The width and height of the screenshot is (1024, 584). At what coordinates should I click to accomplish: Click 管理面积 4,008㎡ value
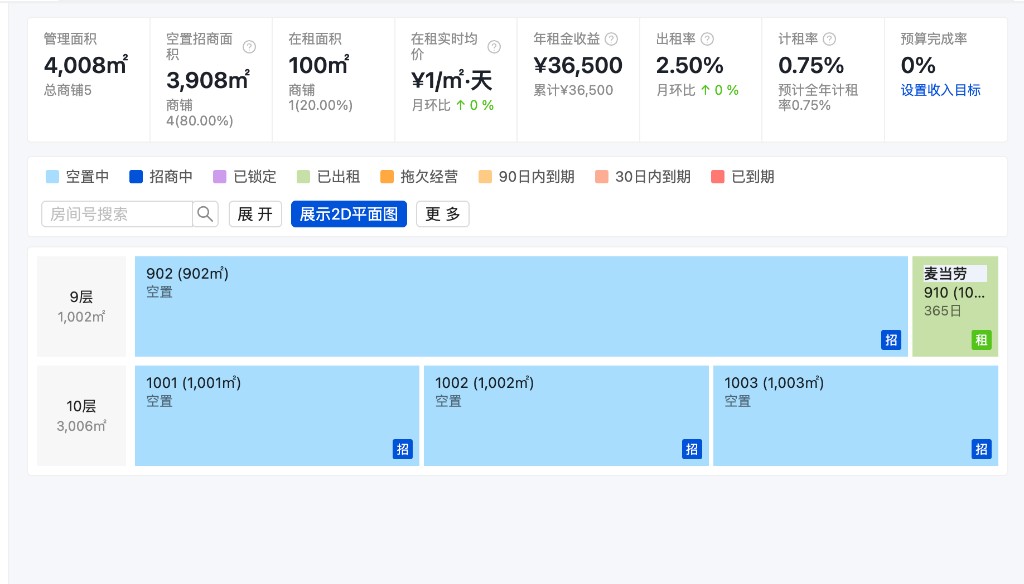pyautogui.click(x=86, y=65)
